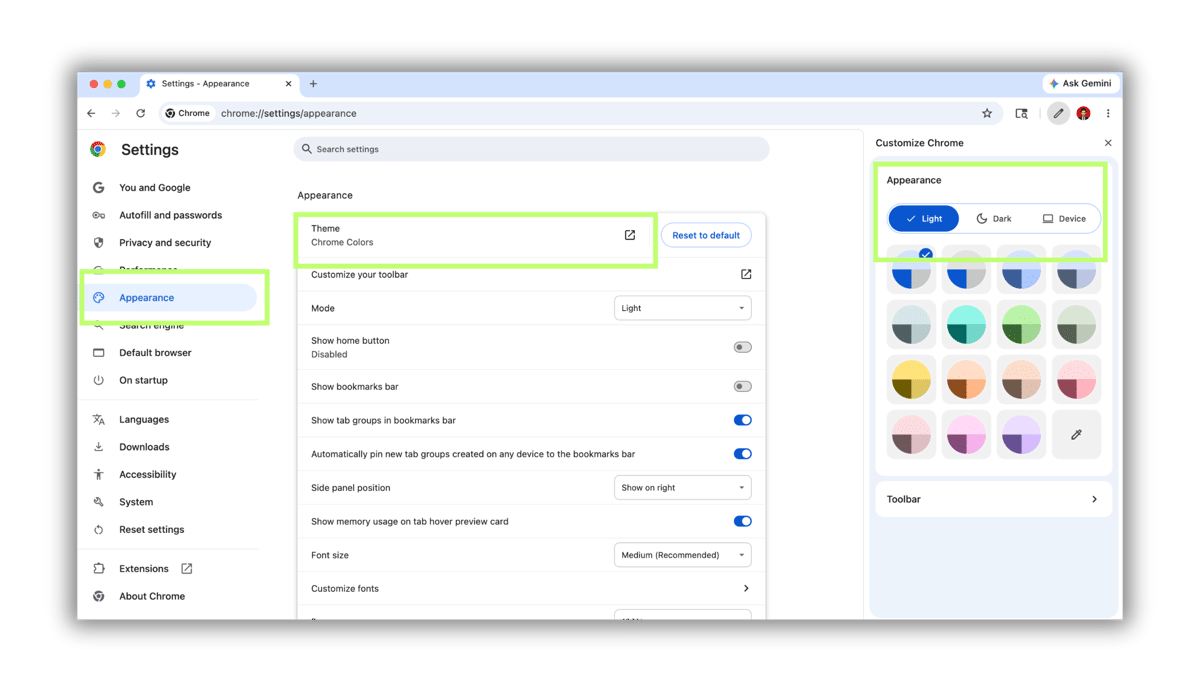Pick the teal aqua color swatch

[966, 325]
